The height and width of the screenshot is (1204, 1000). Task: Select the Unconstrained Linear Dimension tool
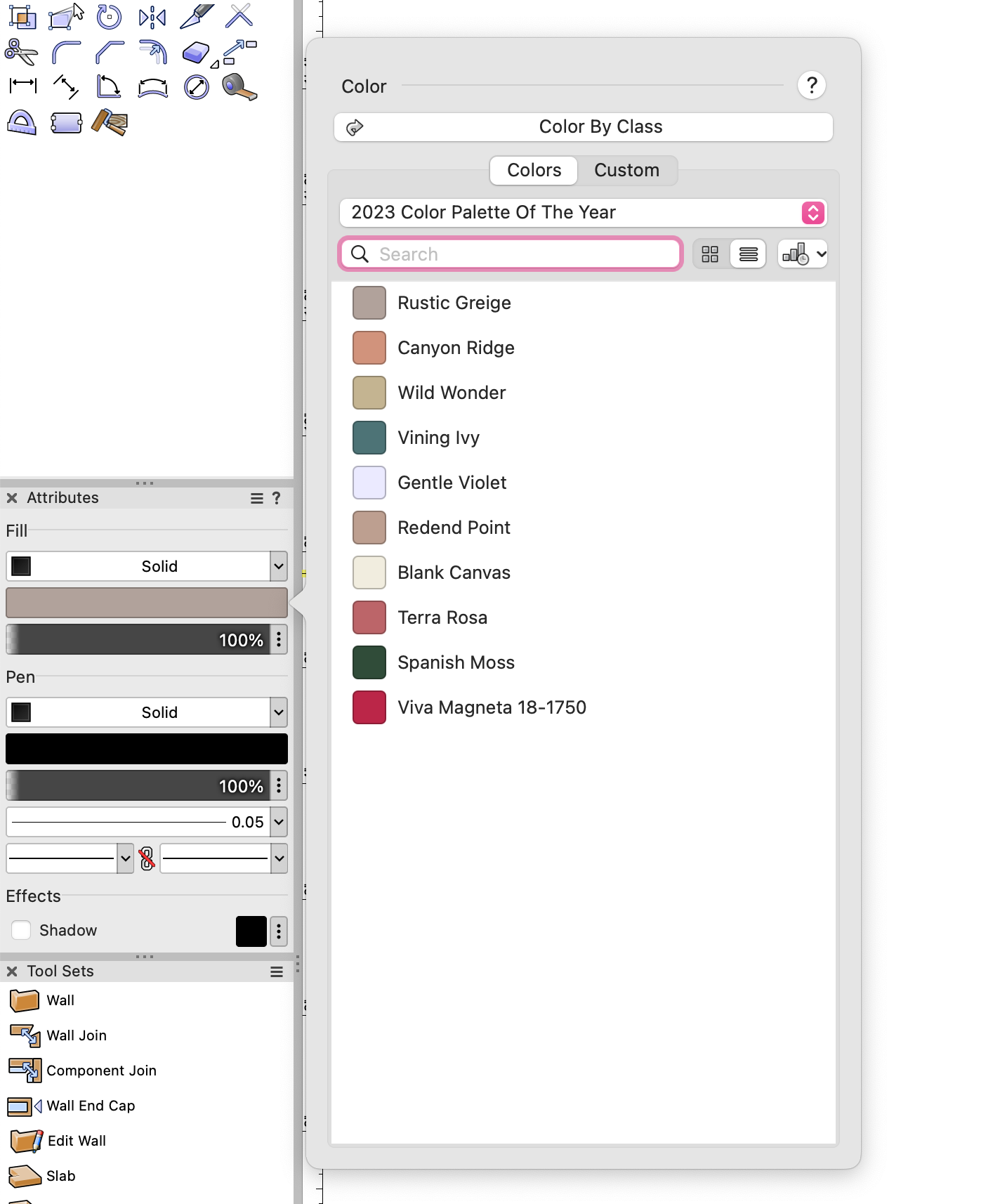[66, 87]
